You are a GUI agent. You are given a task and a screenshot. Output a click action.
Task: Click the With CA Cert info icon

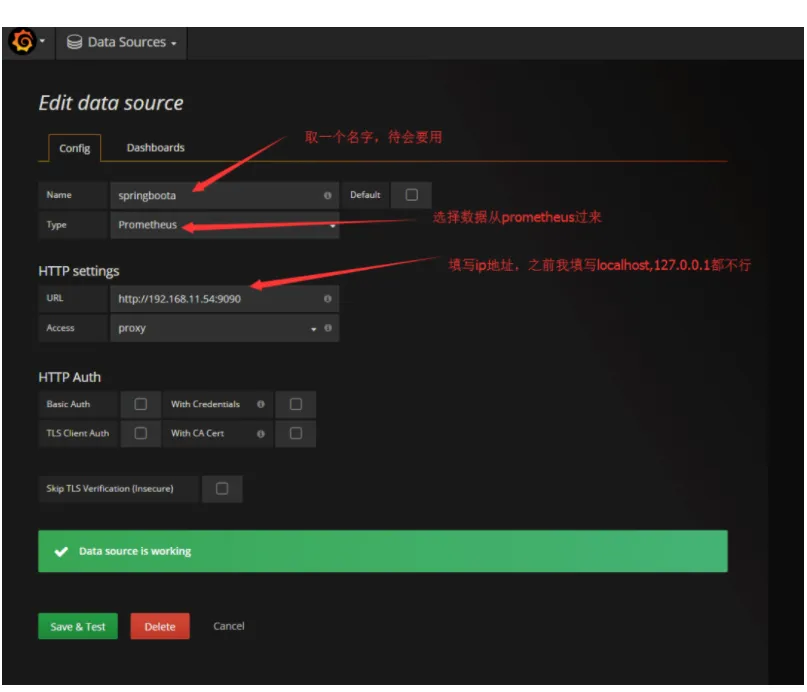(261, 434)
